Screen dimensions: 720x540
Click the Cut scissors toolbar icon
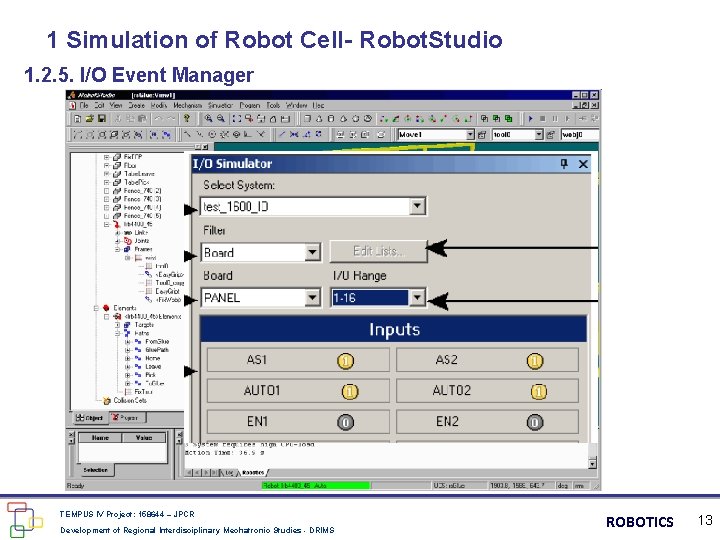tap(118, 118)
